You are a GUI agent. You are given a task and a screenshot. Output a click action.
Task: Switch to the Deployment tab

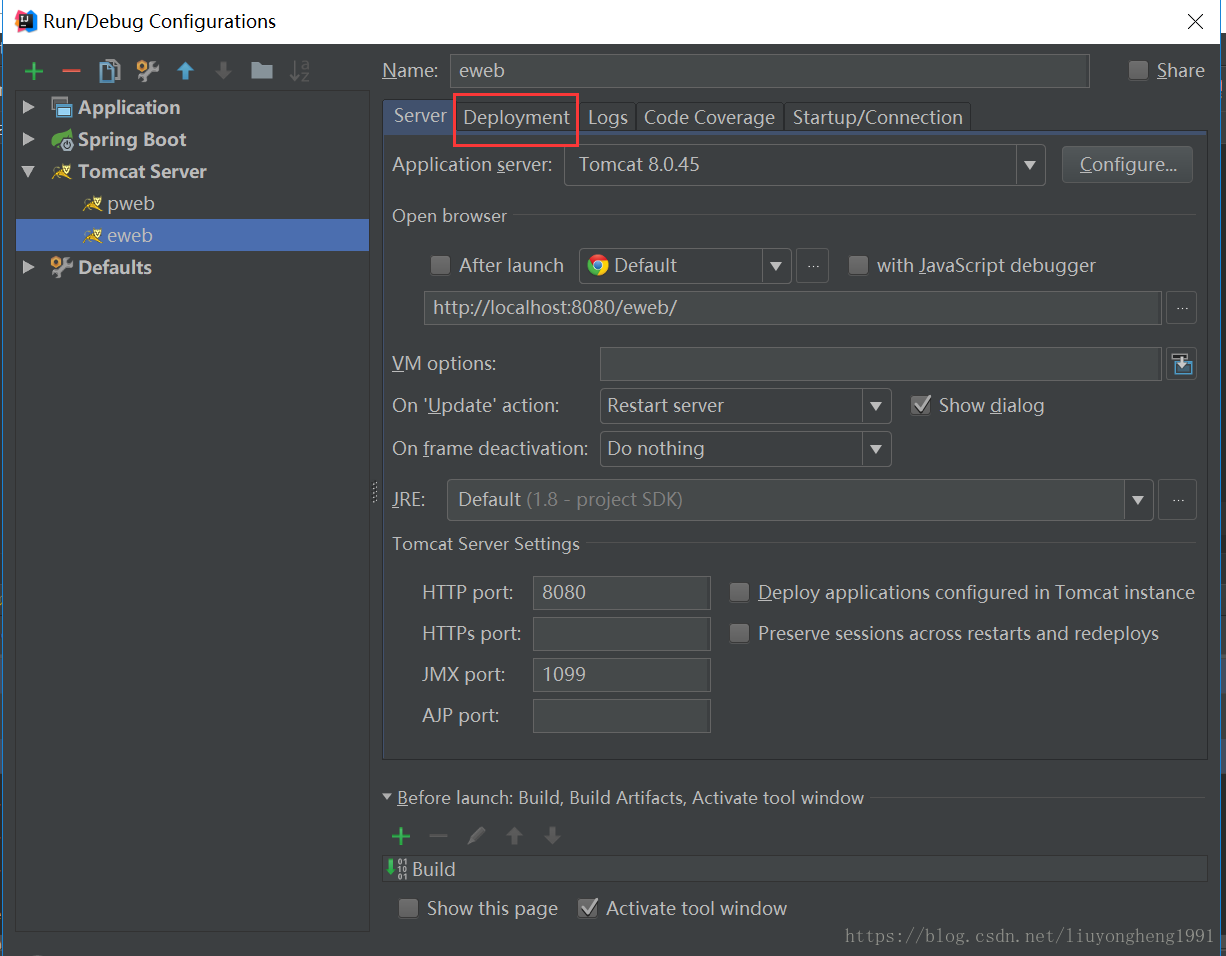click(516, 117)
